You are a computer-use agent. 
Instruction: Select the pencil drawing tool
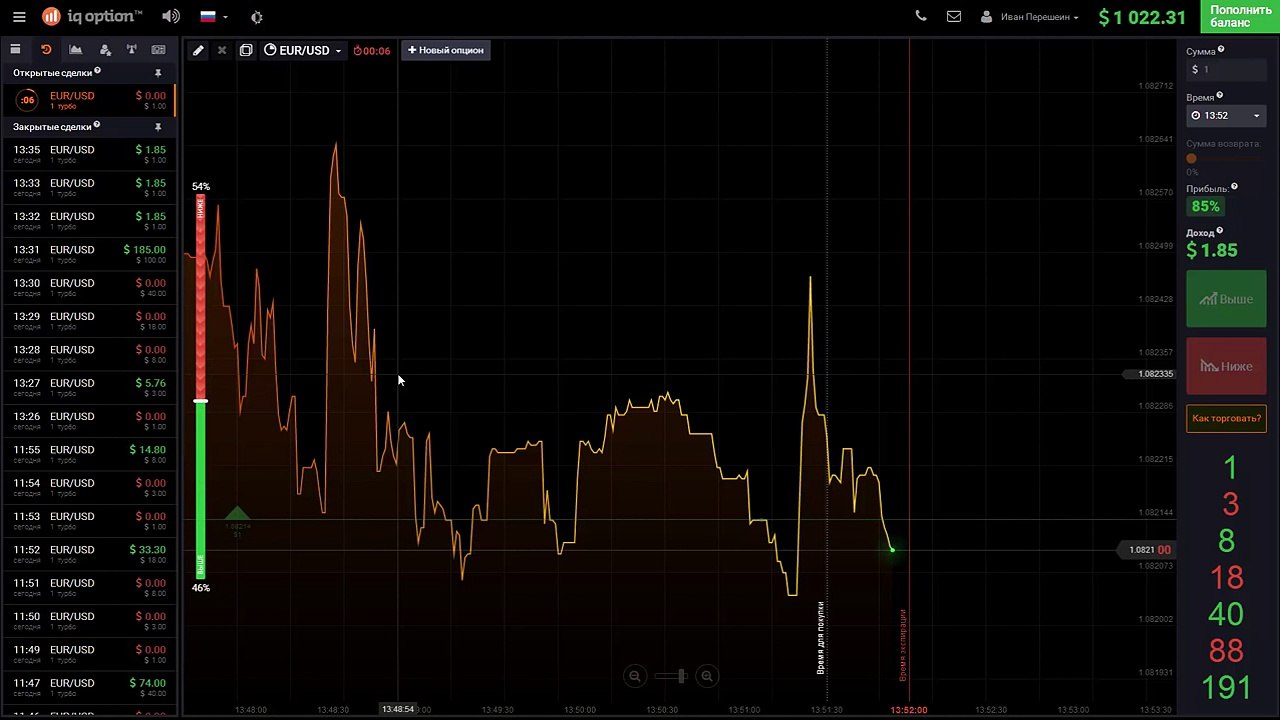198,50
